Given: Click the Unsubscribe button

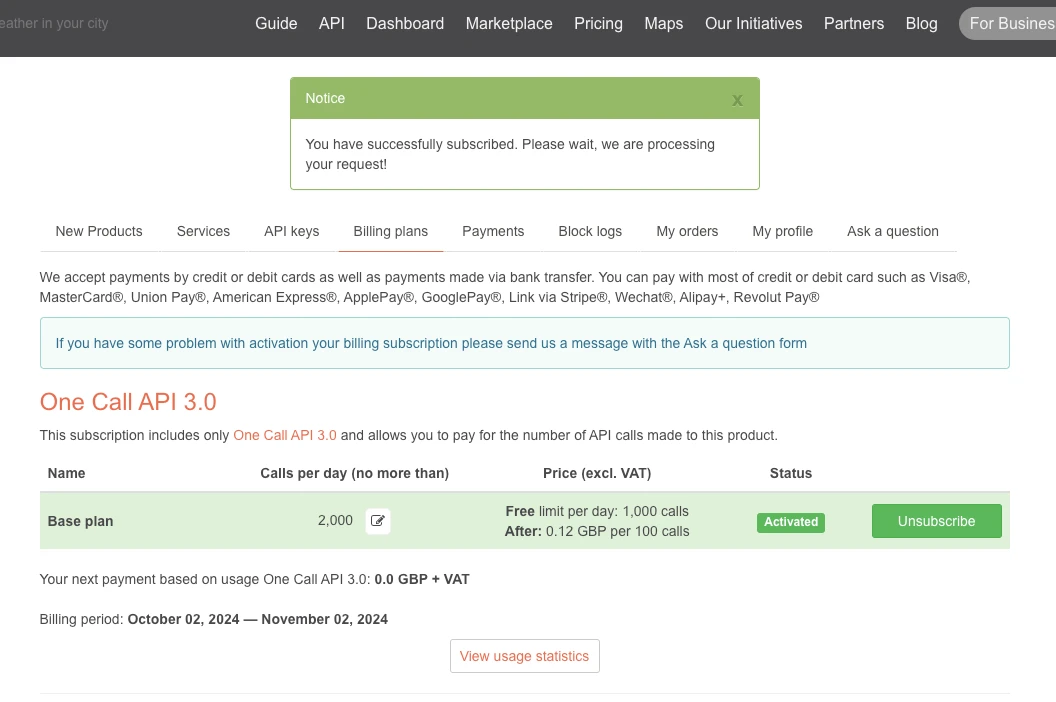Looking at the screenshot, I should [936, 521].
